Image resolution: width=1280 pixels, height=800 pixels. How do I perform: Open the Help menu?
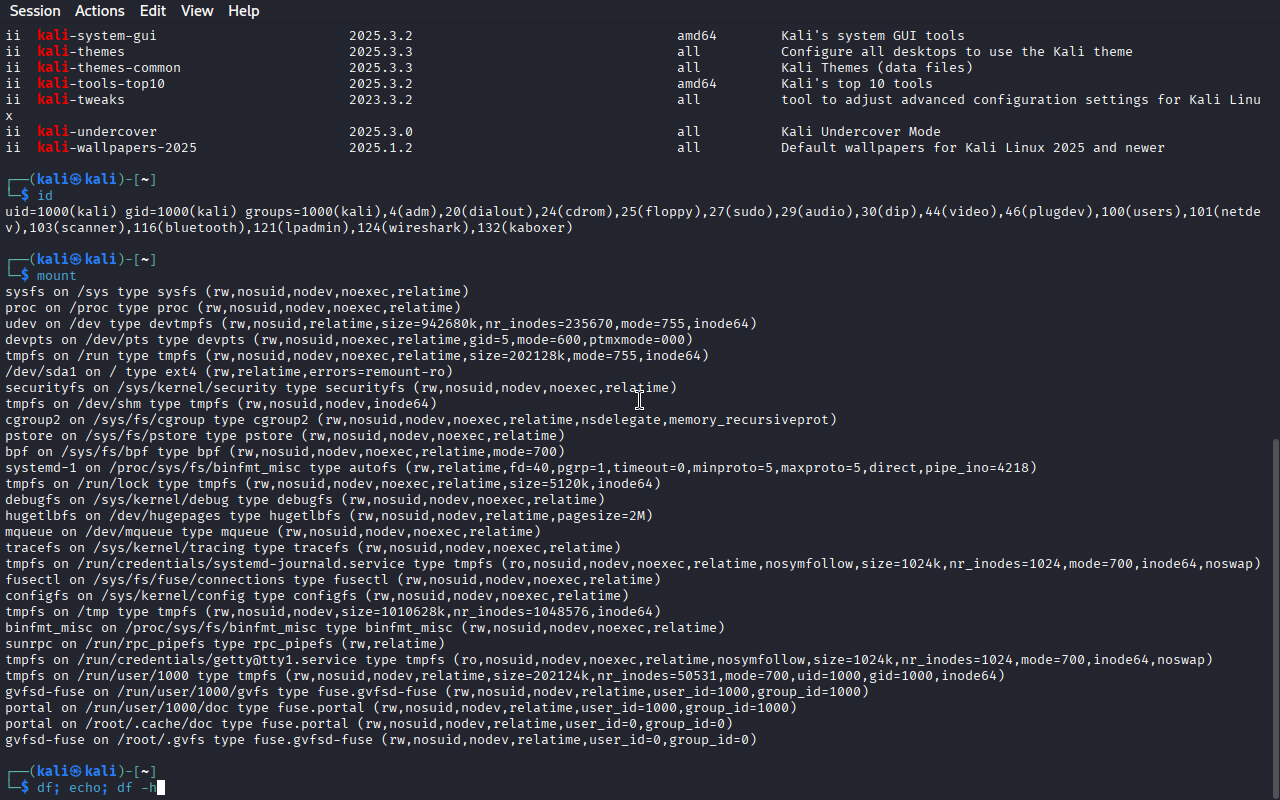pos(243,11)
